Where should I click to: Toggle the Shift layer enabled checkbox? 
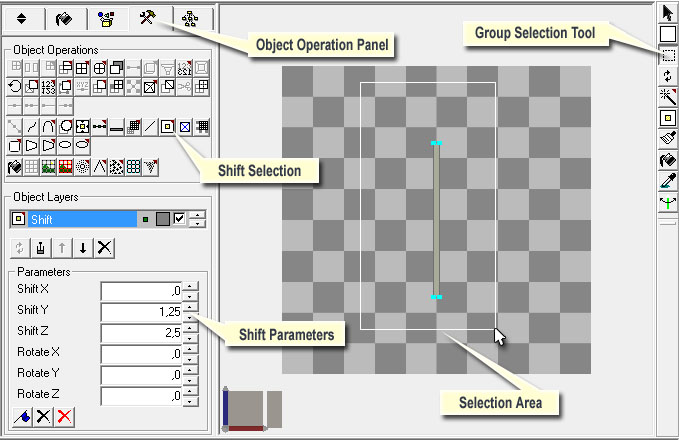(180, 219)
